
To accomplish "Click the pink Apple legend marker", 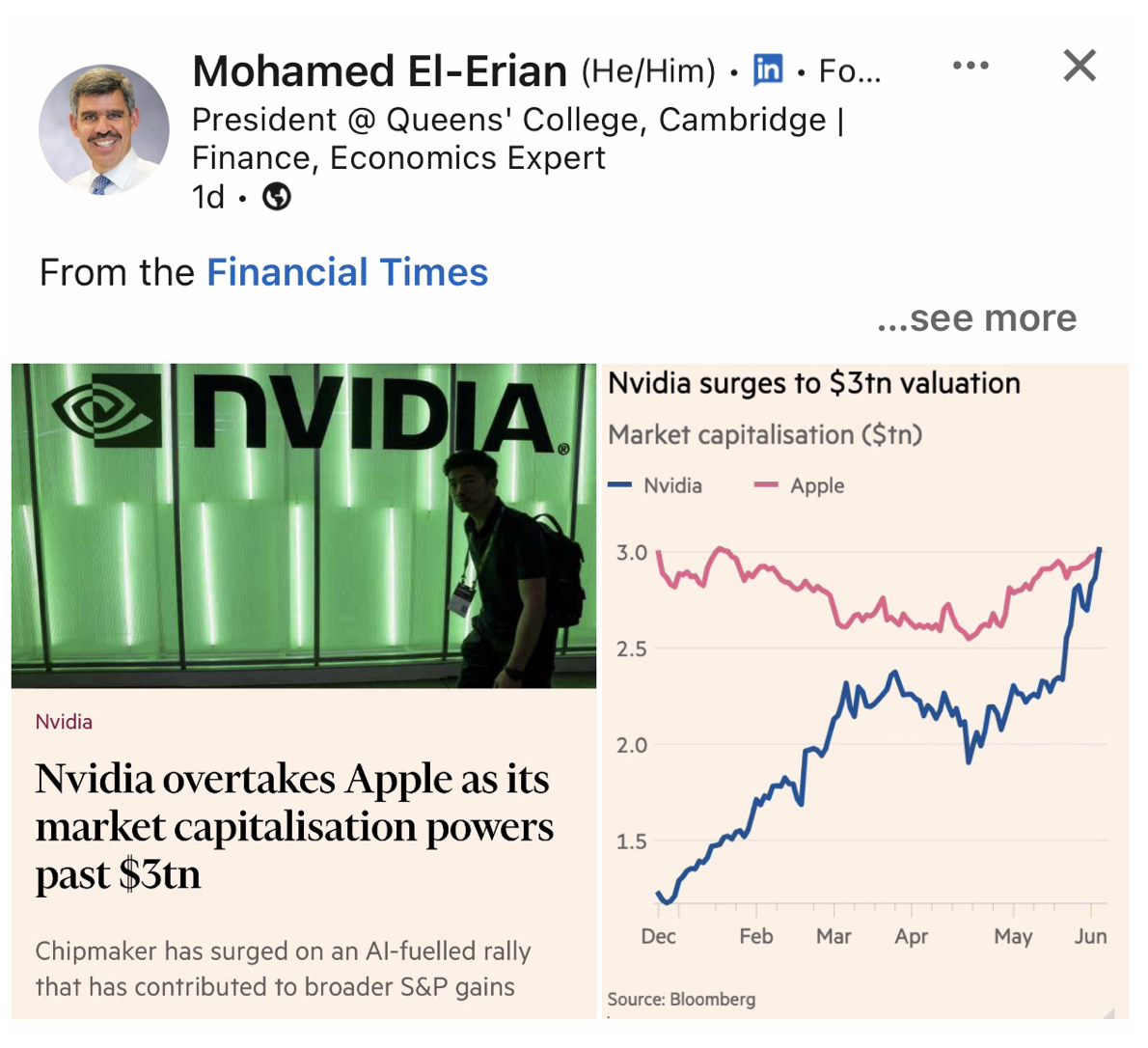I will tap(766, 485).
